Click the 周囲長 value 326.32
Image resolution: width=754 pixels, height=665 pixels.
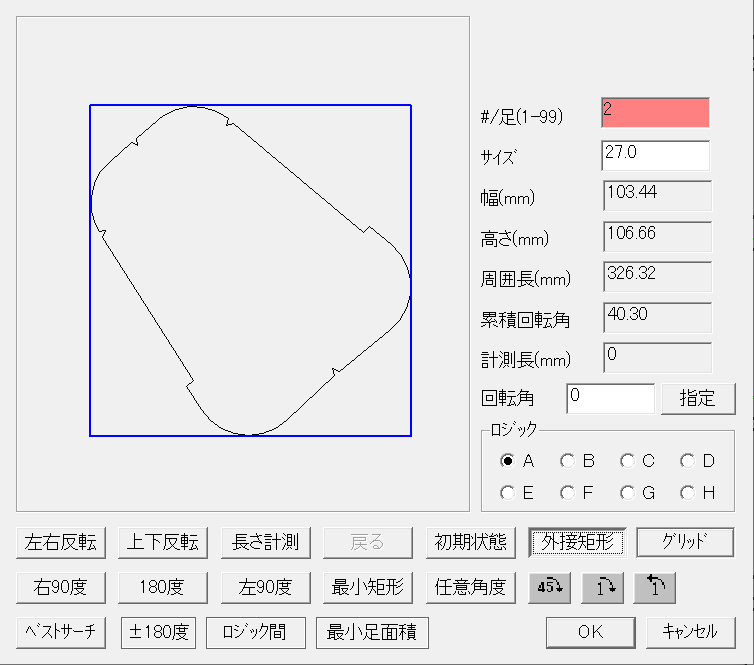click(x=657, y=276)
